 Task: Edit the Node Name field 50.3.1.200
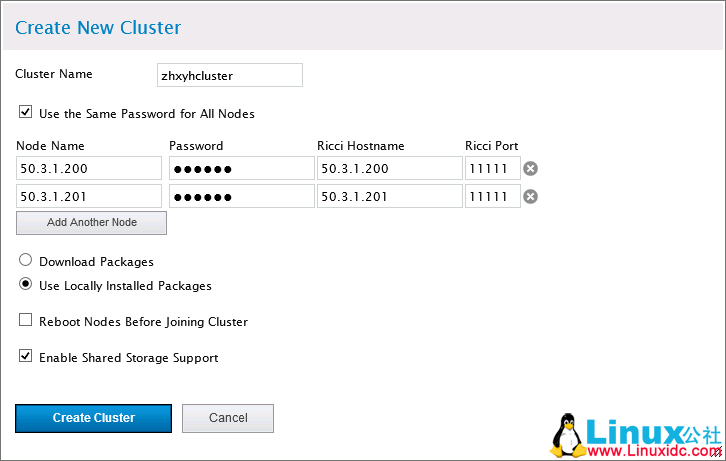coord(89,168)
